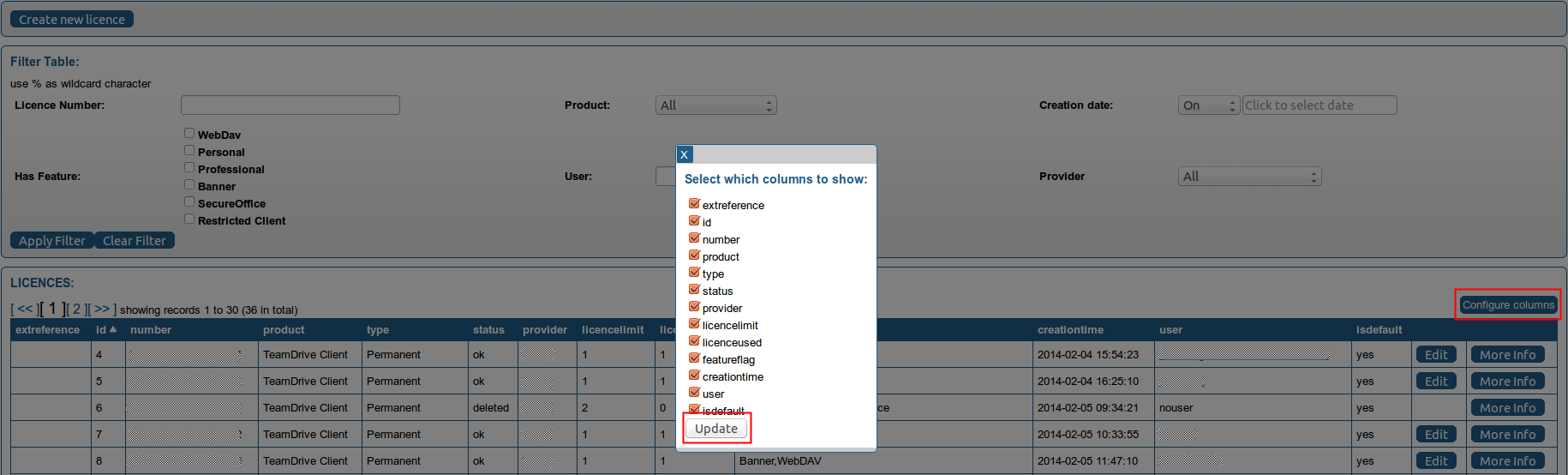Edit licence with id 4
This screenshot has height=475, width=1568.
pos(1436,355)
